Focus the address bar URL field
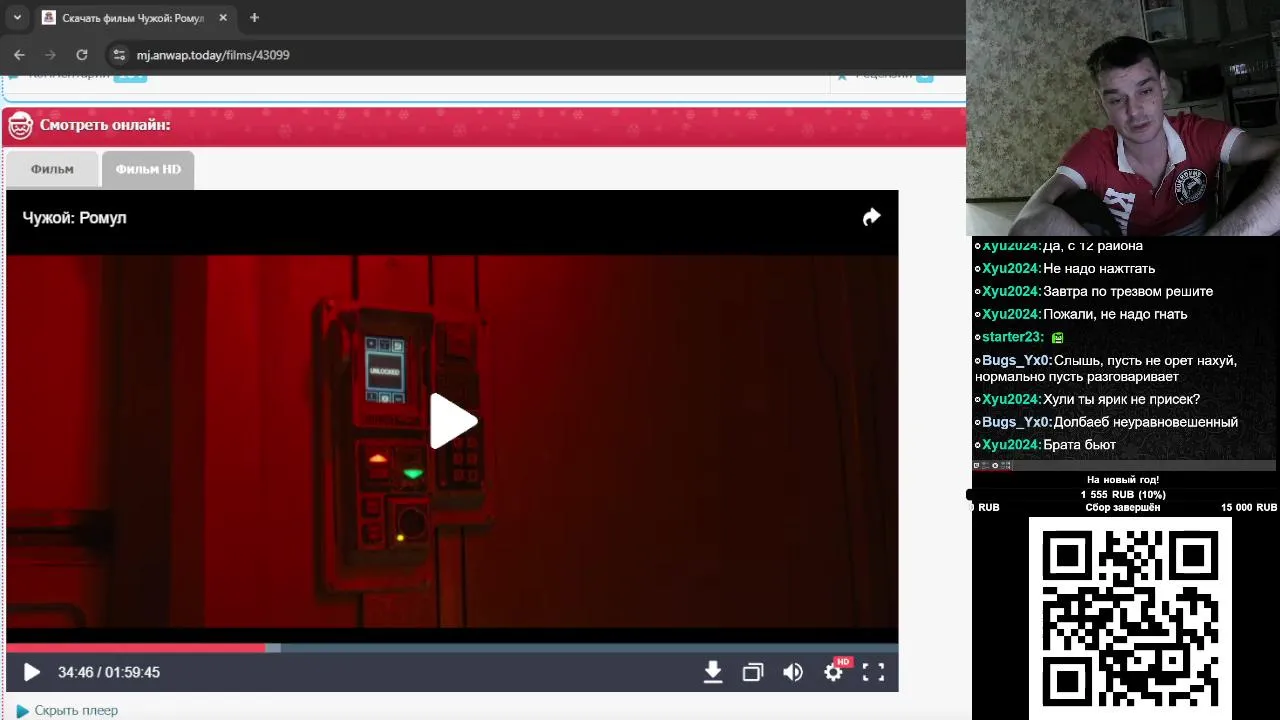This screenshot has height=720, width=1280. click(540, 55)
